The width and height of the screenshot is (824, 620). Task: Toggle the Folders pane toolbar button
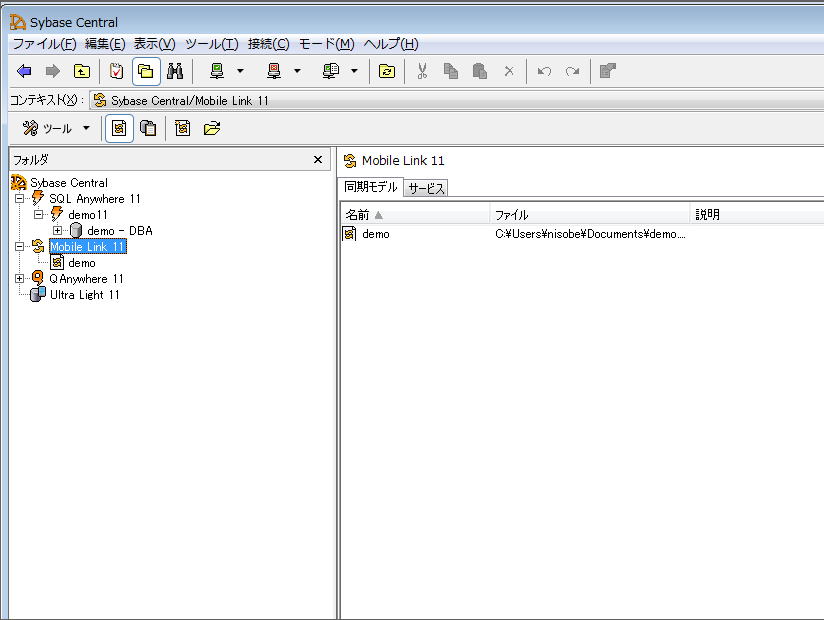[x=146, y=71]
